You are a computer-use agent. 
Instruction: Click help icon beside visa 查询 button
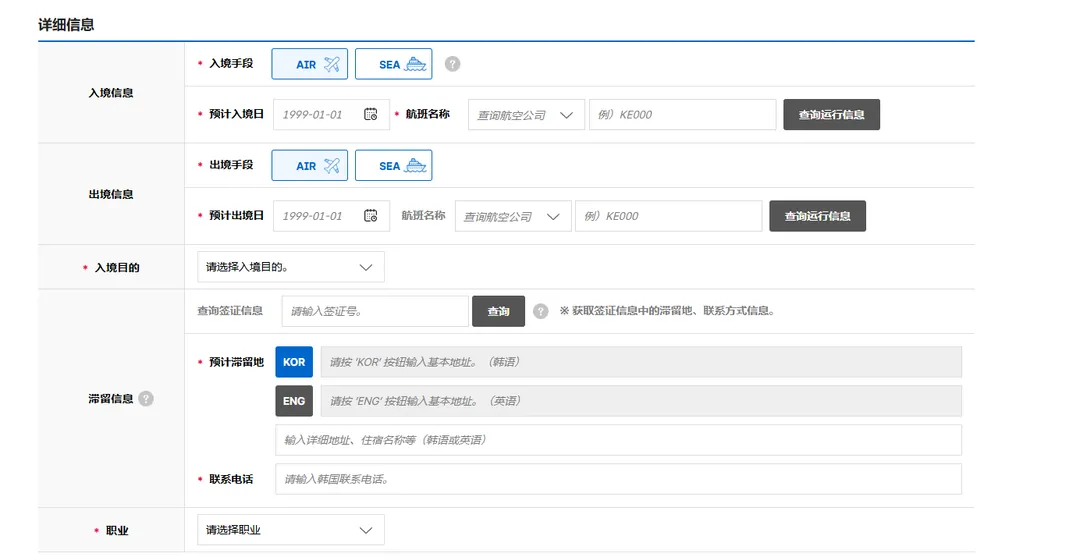tap(541, 311)
